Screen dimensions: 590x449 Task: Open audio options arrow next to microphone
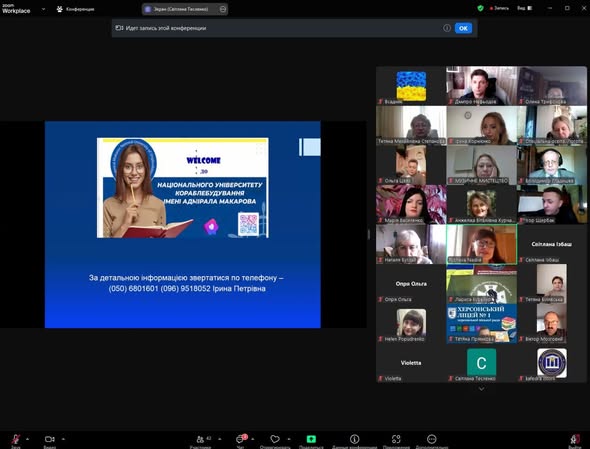(27, 439)
